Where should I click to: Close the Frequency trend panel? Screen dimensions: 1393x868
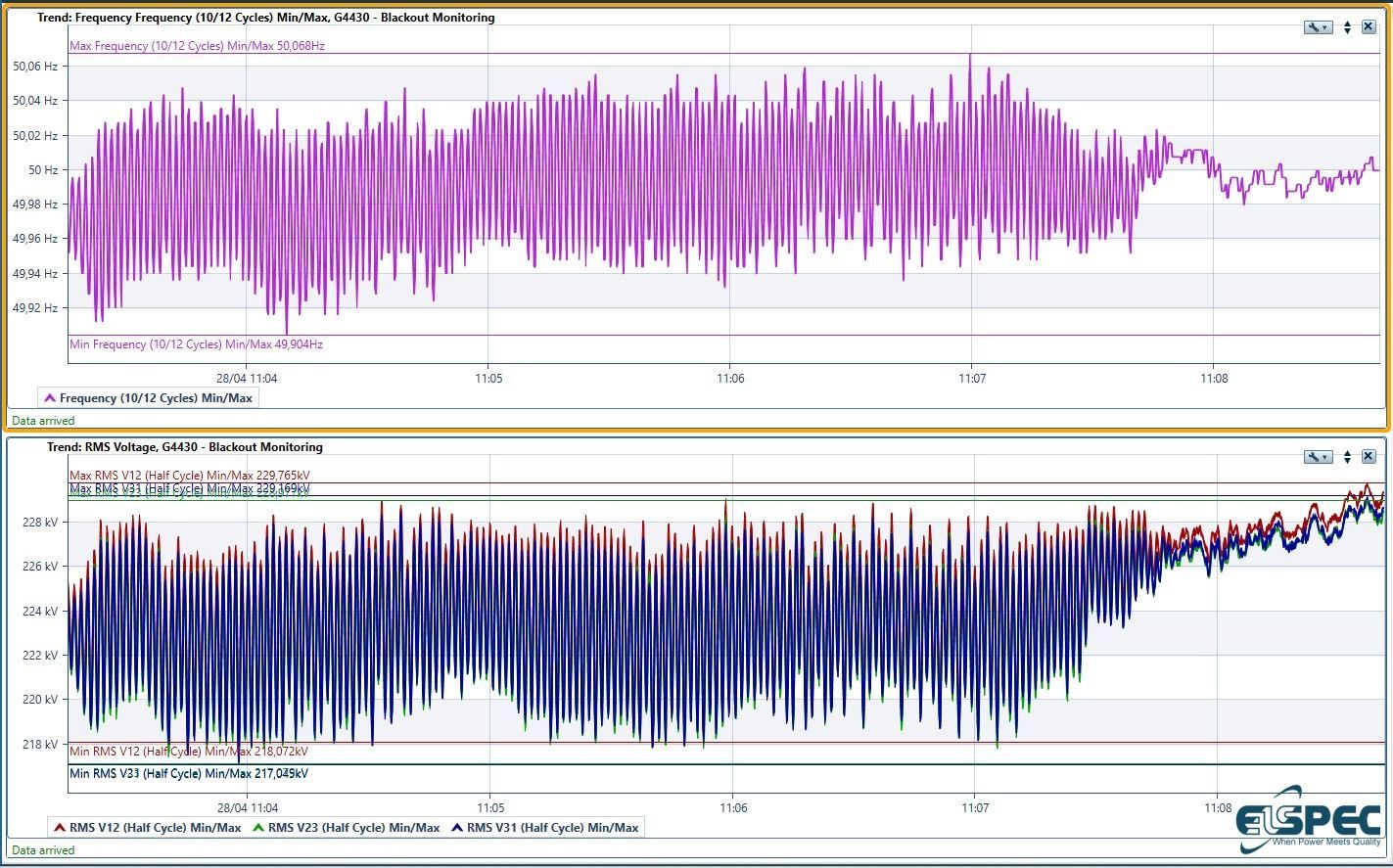(1369, 27)
